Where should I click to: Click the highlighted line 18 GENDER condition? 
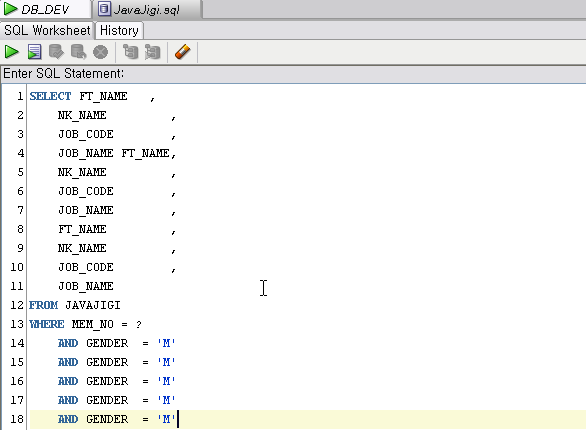coord(117,419)
